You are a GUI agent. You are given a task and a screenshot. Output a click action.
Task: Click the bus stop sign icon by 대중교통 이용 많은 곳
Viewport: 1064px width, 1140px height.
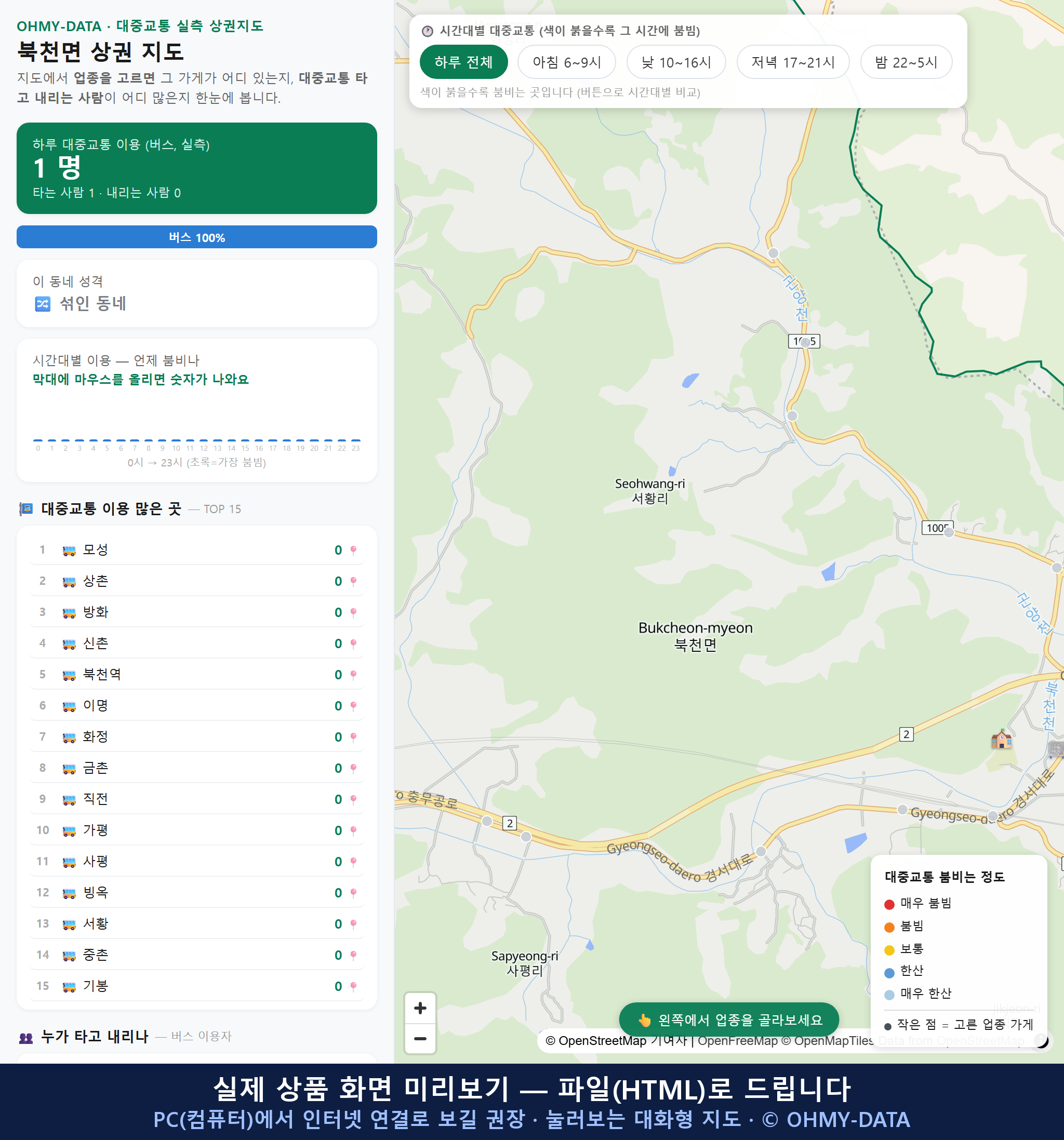(26, 508)
